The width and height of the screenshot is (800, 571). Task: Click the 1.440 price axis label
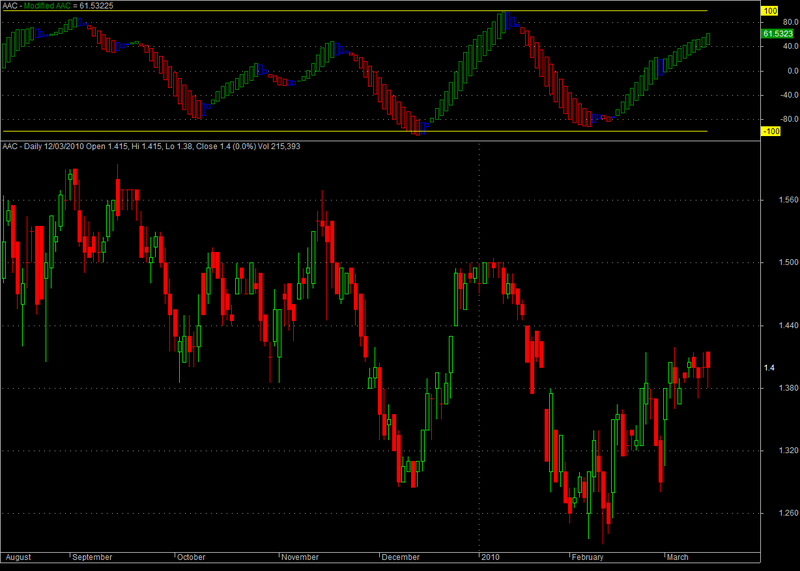pyautogui.click(x=789, y=325)
